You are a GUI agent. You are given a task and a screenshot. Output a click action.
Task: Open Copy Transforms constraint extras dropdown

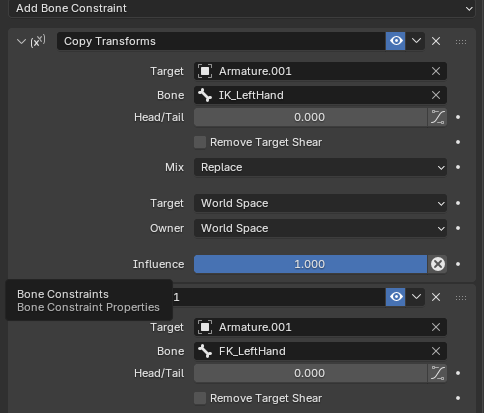click(416, 41)
